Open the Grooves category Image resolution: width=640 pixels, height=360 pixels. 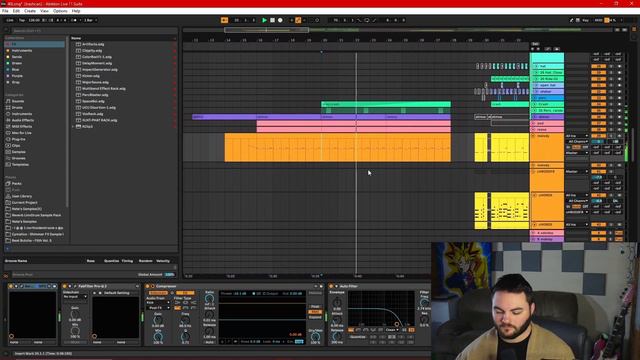coord(18,158)
